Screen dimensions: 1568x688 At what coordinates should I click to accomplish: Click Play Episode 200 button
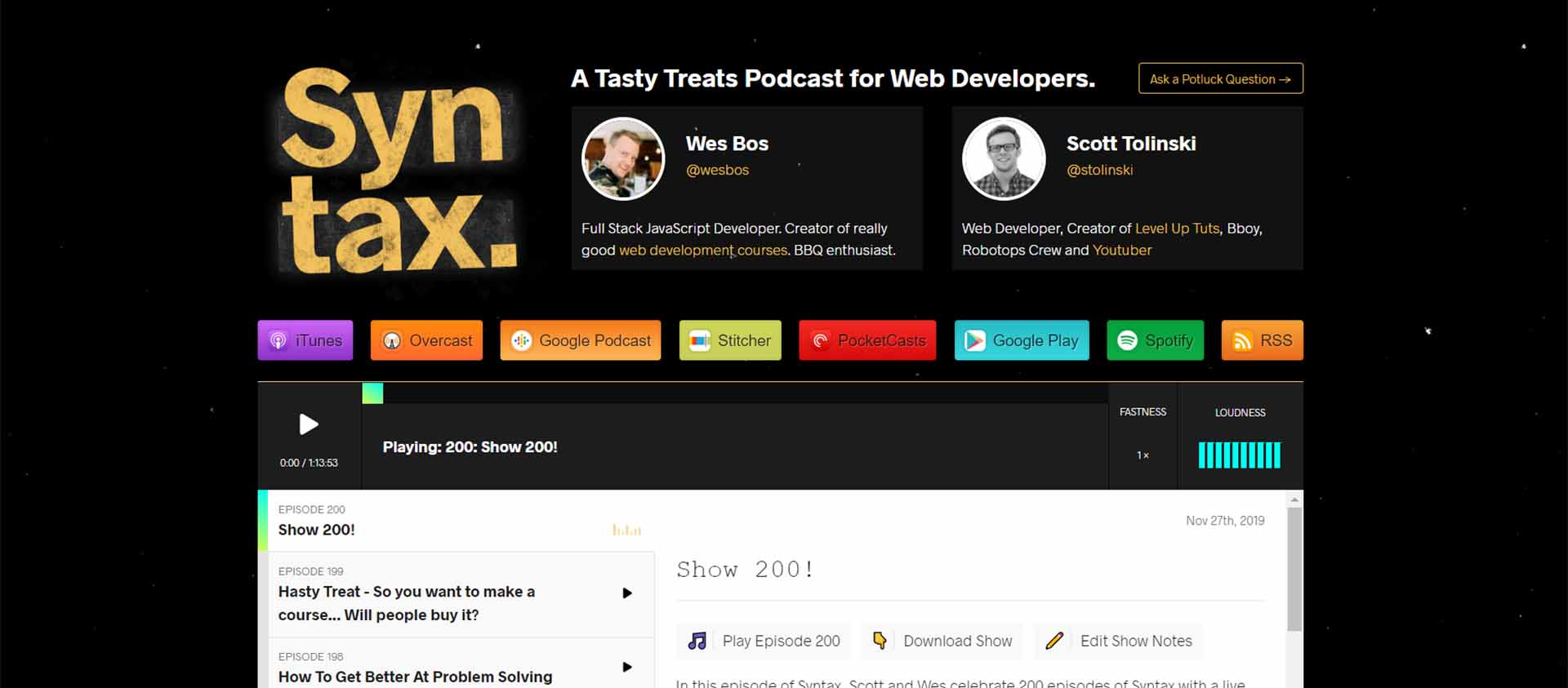[x=763, y=641]
